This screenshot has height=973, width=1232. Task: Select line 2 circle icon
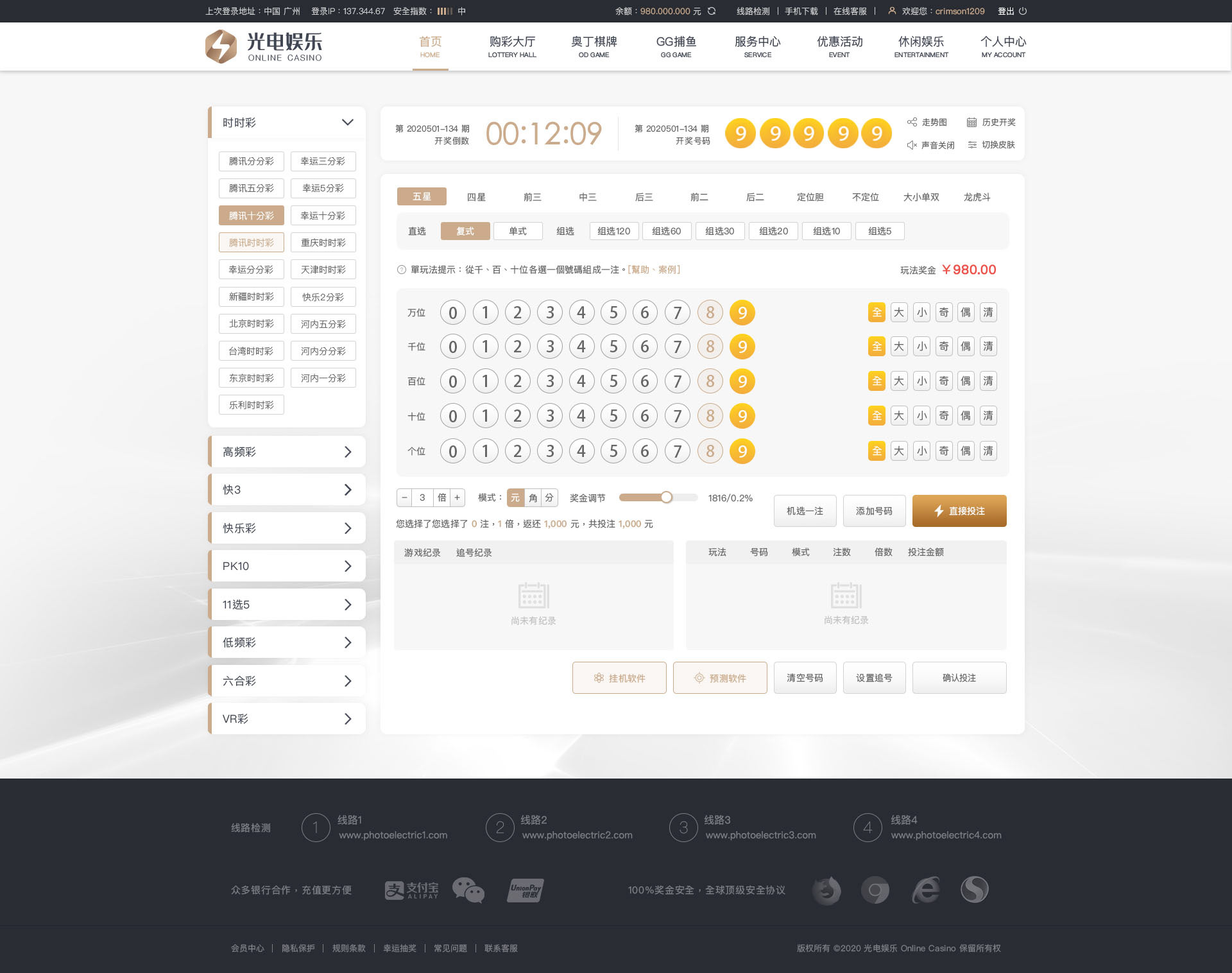tap(500, 828)
